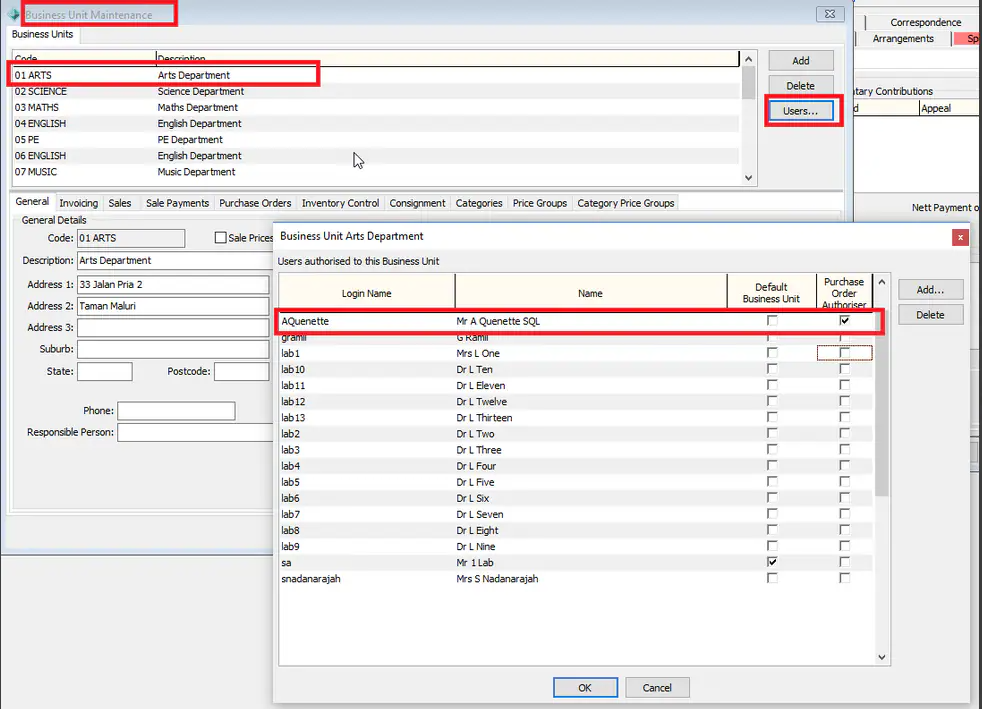Check Default Business Unit for lab5
The image size is (982, 709).
click(x=772, y=482)
